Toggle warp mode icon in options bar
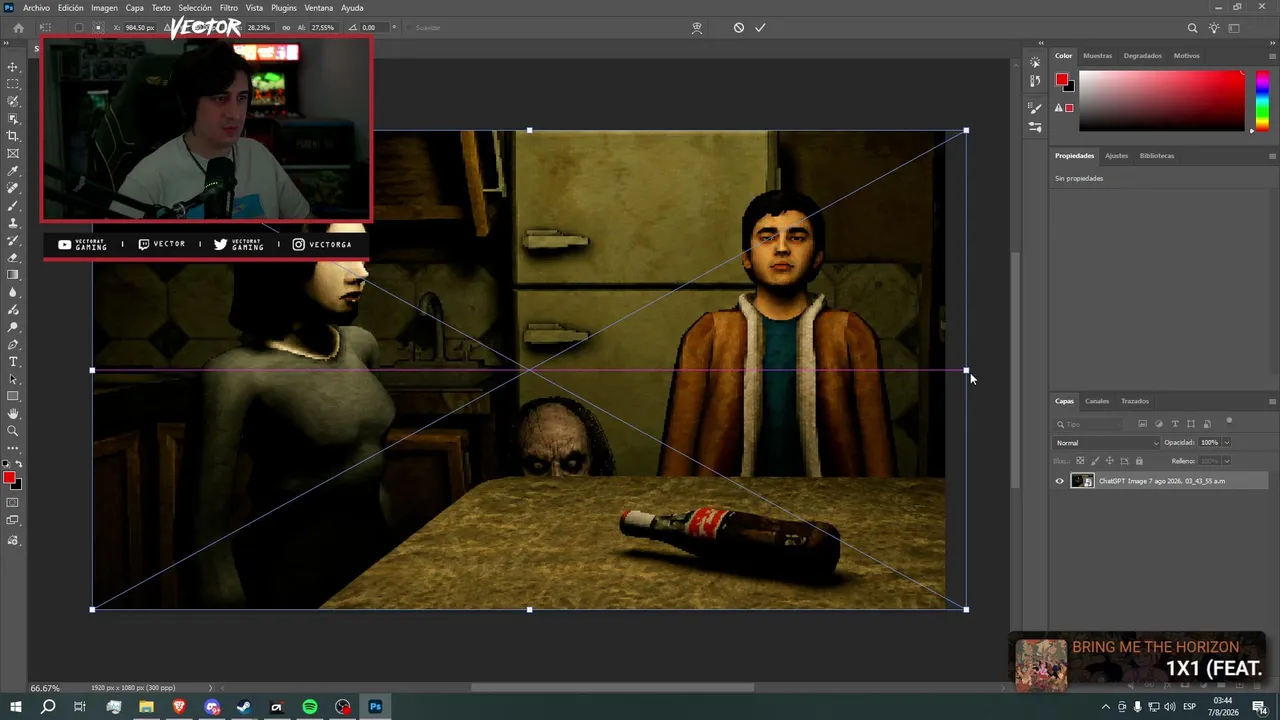Screen dimensions: 1280x720 tap(697, 28)
